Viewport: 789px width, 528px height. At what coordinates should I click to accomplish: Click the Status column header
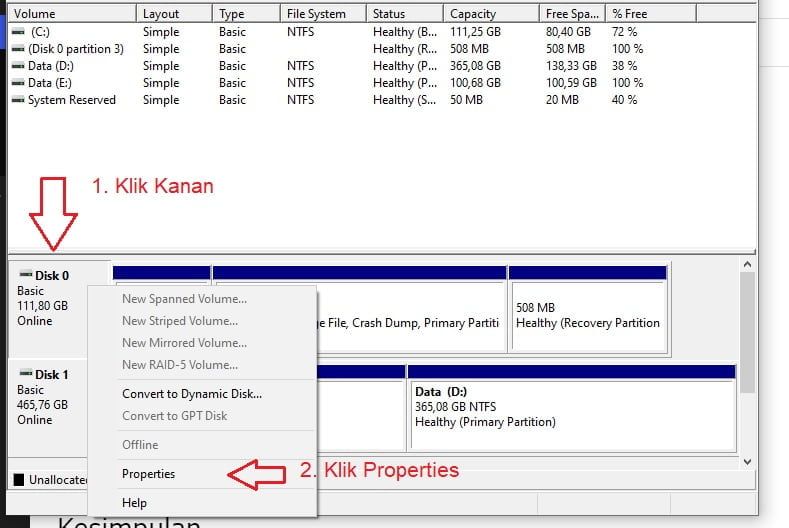click(x=405, y=14)
